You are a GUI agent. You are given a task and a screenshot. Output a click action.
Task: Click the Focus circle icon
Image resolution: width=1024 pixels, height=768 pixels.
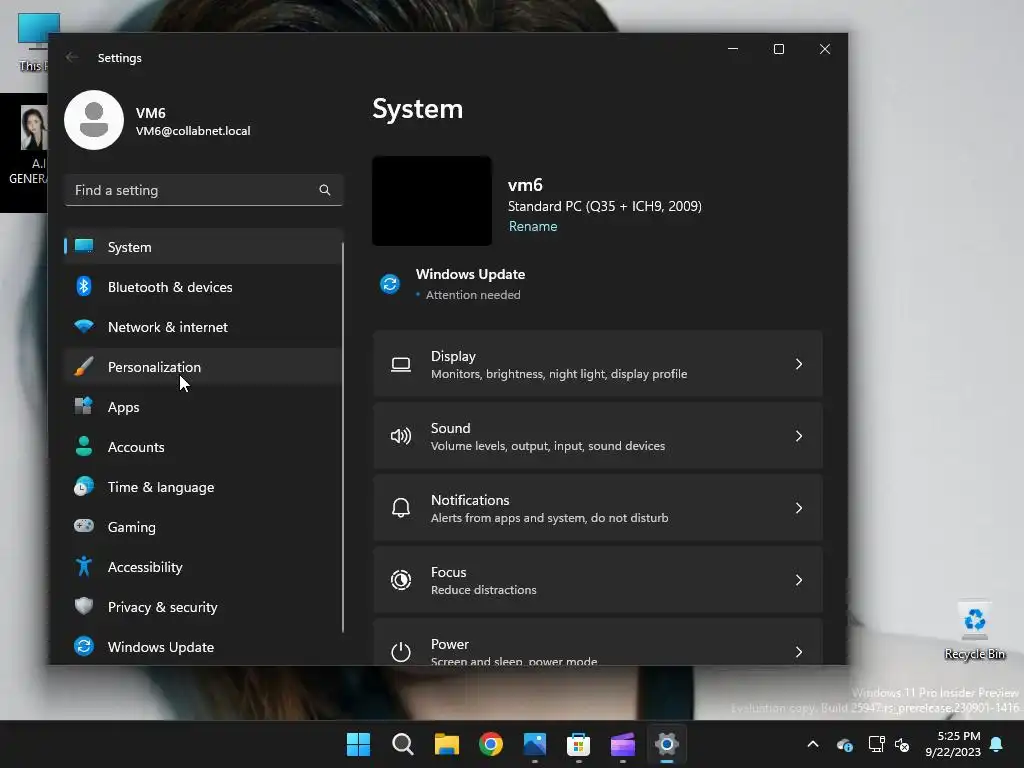click(401, 580)
